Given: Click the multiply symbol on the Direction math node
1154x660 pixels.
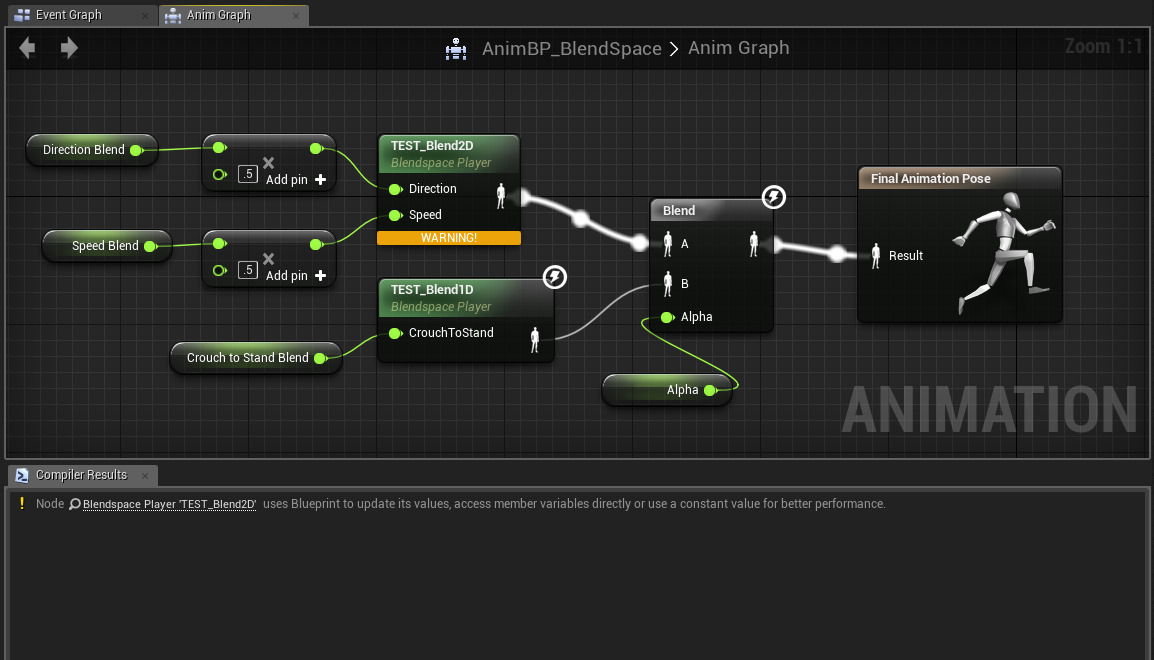Looking at the screenshot, I should pyautogui.click(x=269, y=163).
